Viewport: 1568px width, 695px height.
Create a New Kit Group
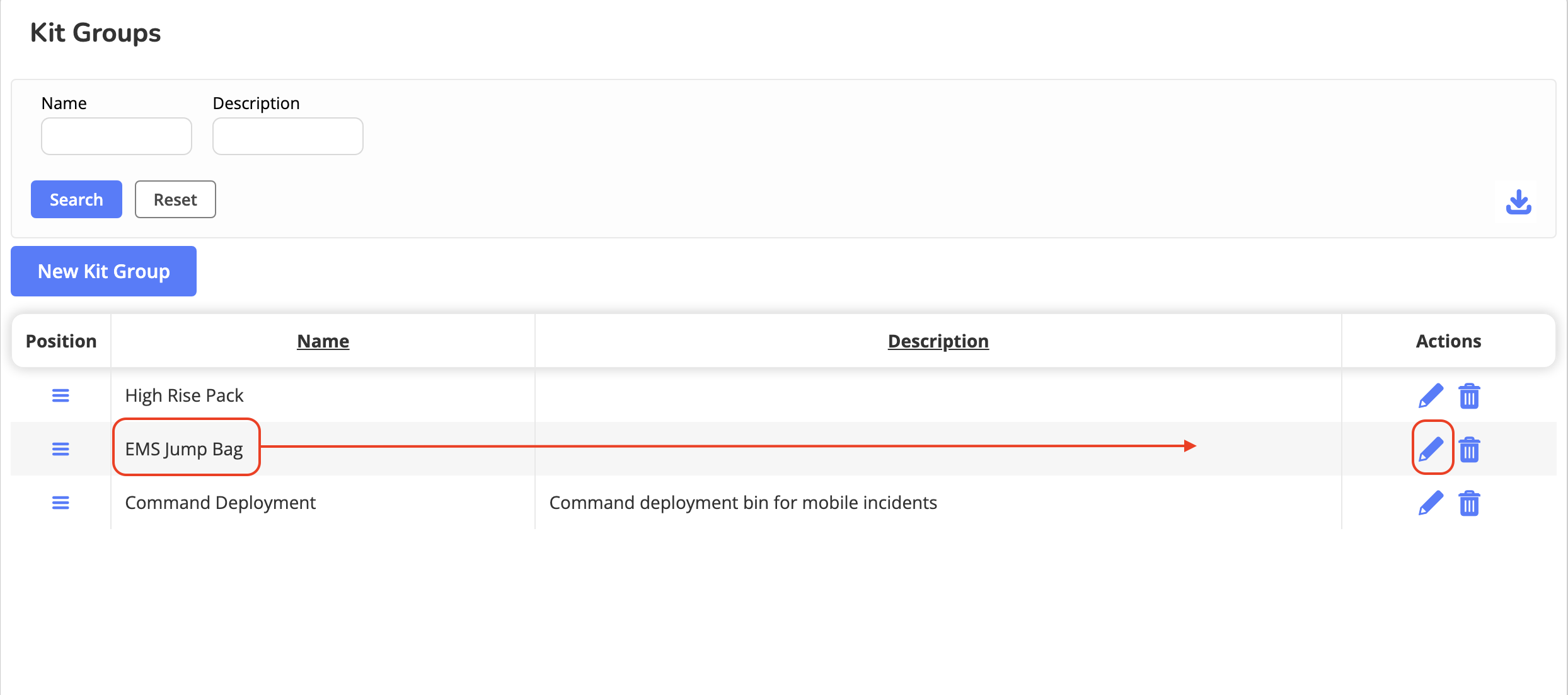tap(103, 271)
